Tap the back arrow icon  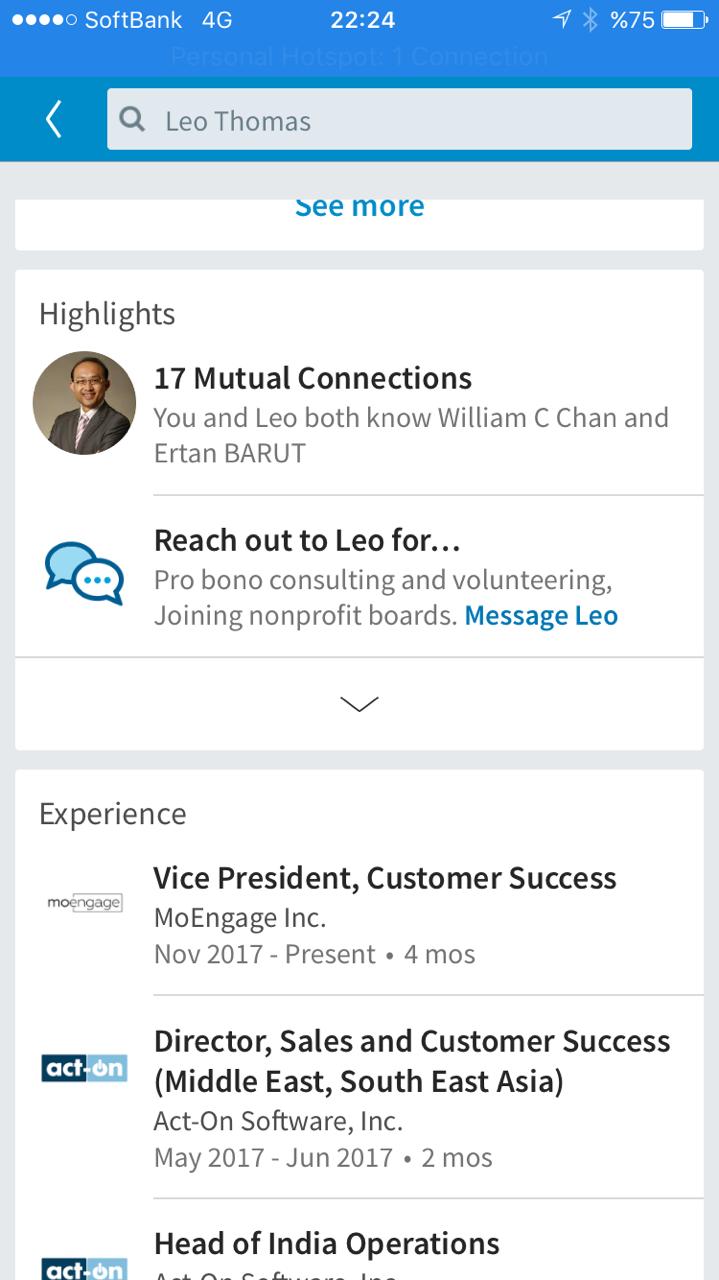click(x=54, y=120)
